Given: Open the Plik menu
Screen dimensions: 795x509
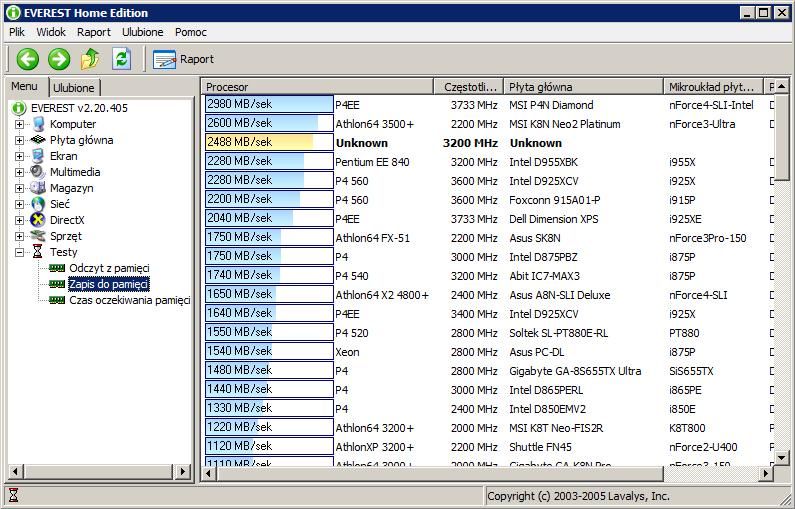Looking at the screenshot, I should [17, 32].
